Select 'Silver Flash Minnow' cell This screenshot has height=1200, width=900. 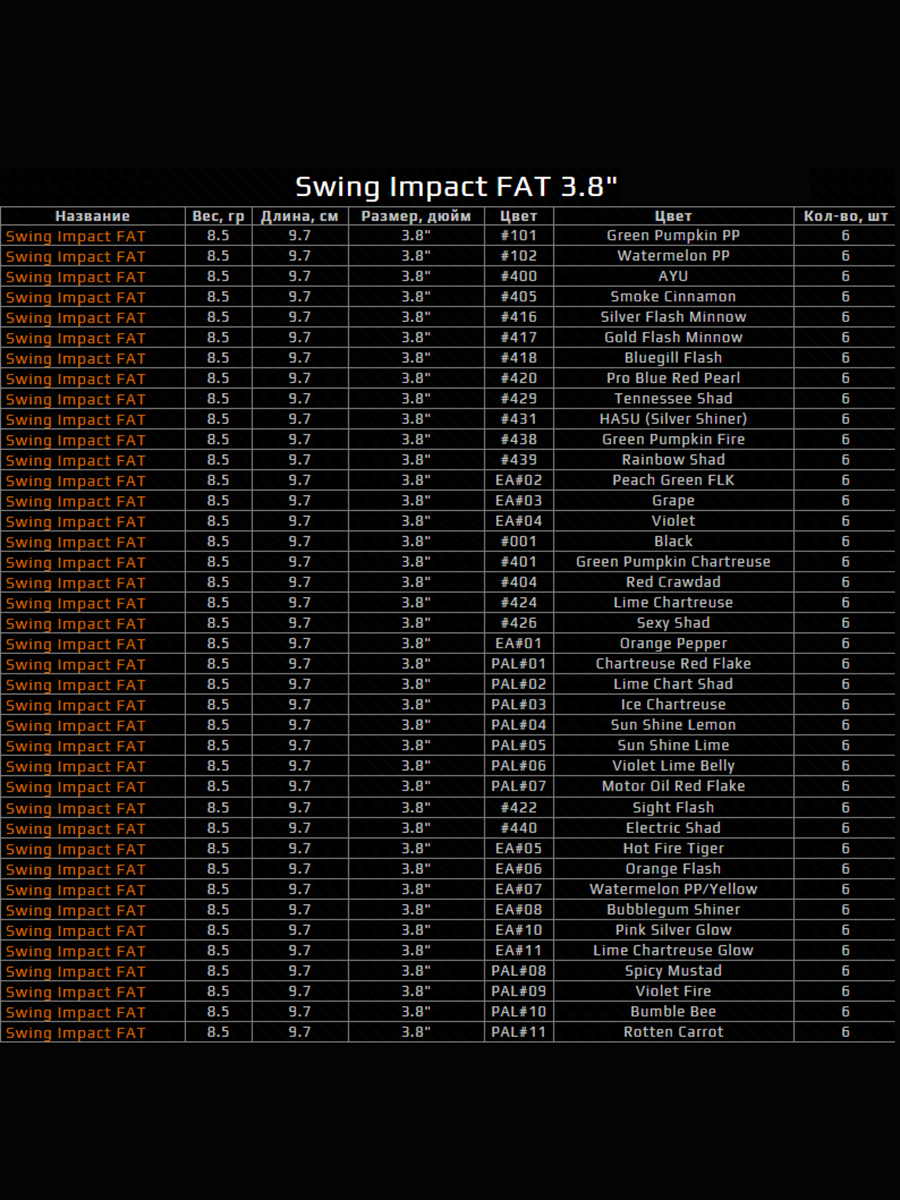[x=674, y=317]
